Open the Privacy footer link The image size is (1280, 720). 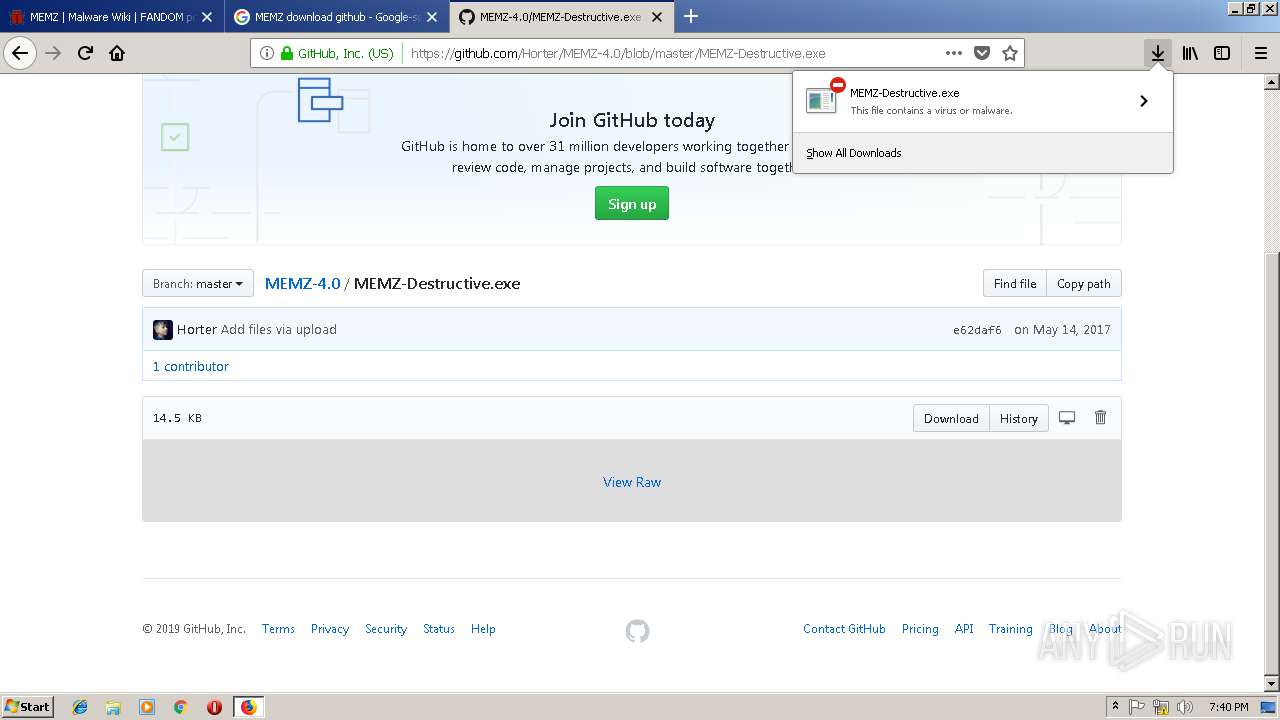(x=330, y=629)
